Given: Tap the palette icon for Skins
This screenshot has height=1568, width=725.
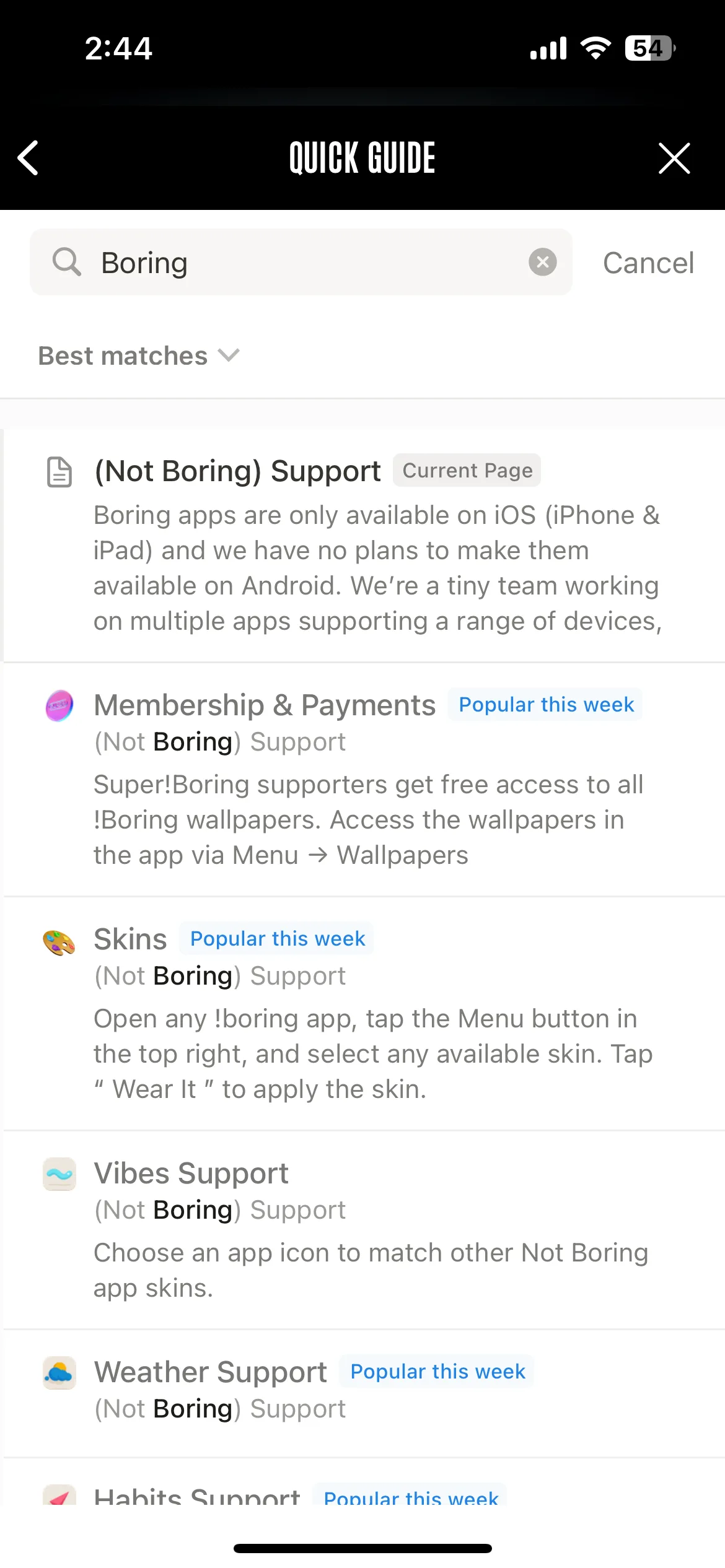Looking at the screenshot, I should [59, 943].
